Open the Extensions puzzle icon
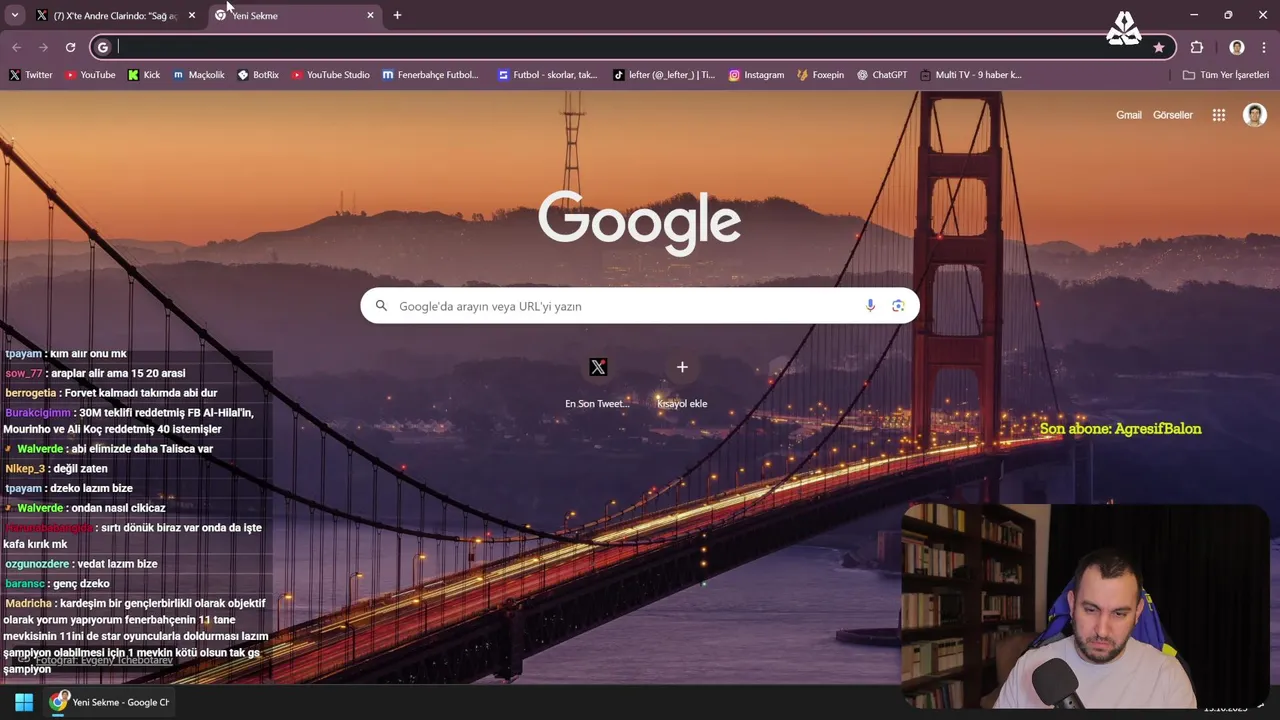This screenshot has height=720, width=1280. coord(1197,47)
